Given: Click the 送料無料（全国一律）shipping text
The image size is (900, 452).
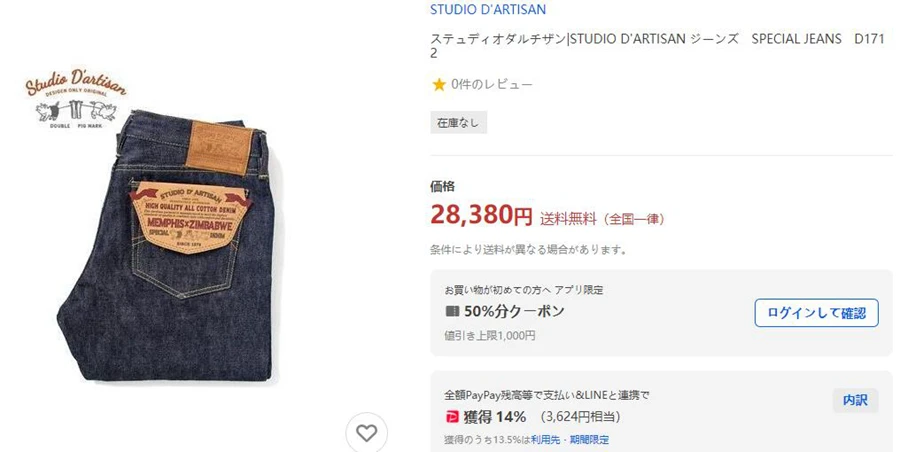Looking at the screenshot, I should tap(602, 219).
